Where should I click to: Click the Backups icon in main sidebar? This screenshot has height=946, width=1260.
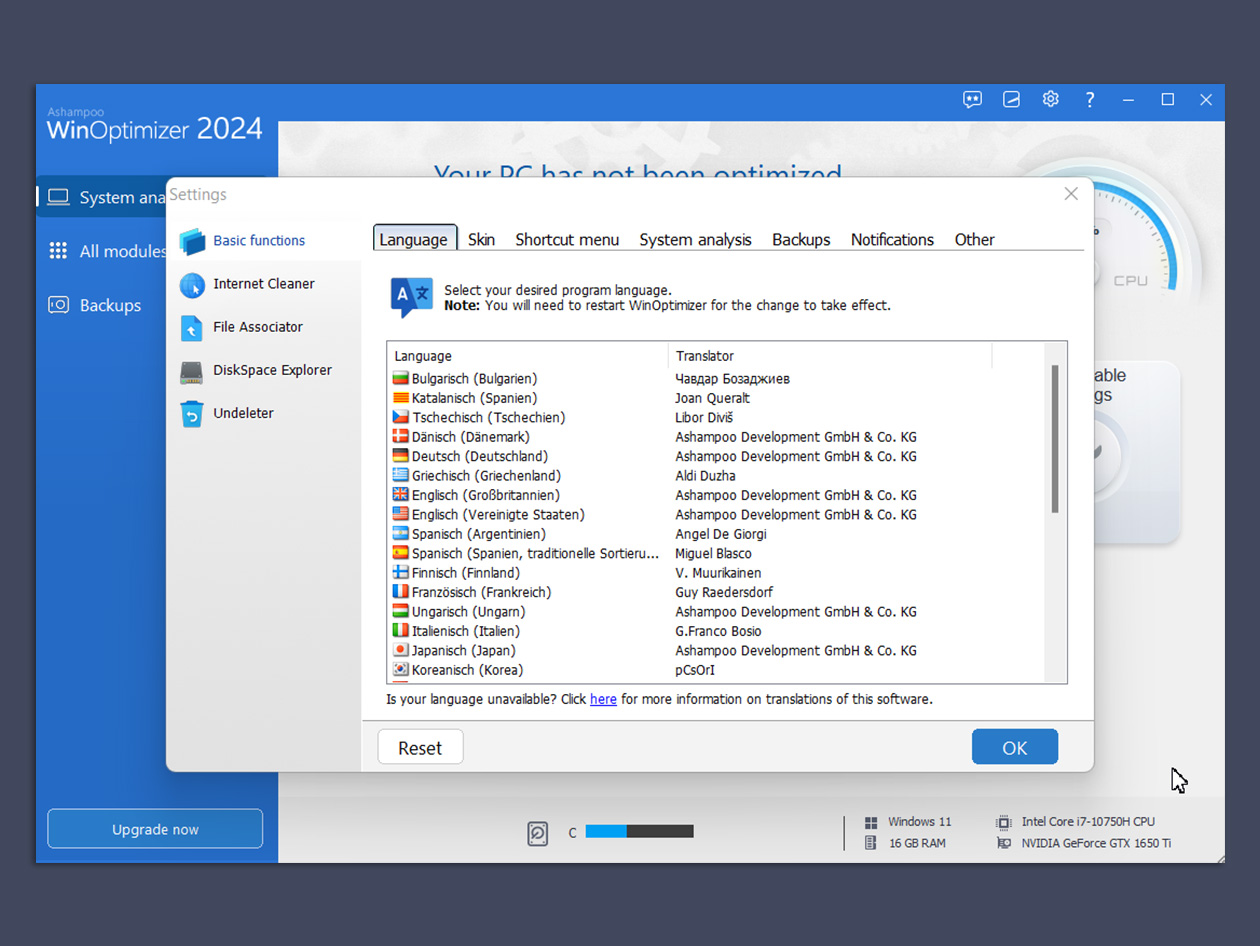click(x=58, y=305)
